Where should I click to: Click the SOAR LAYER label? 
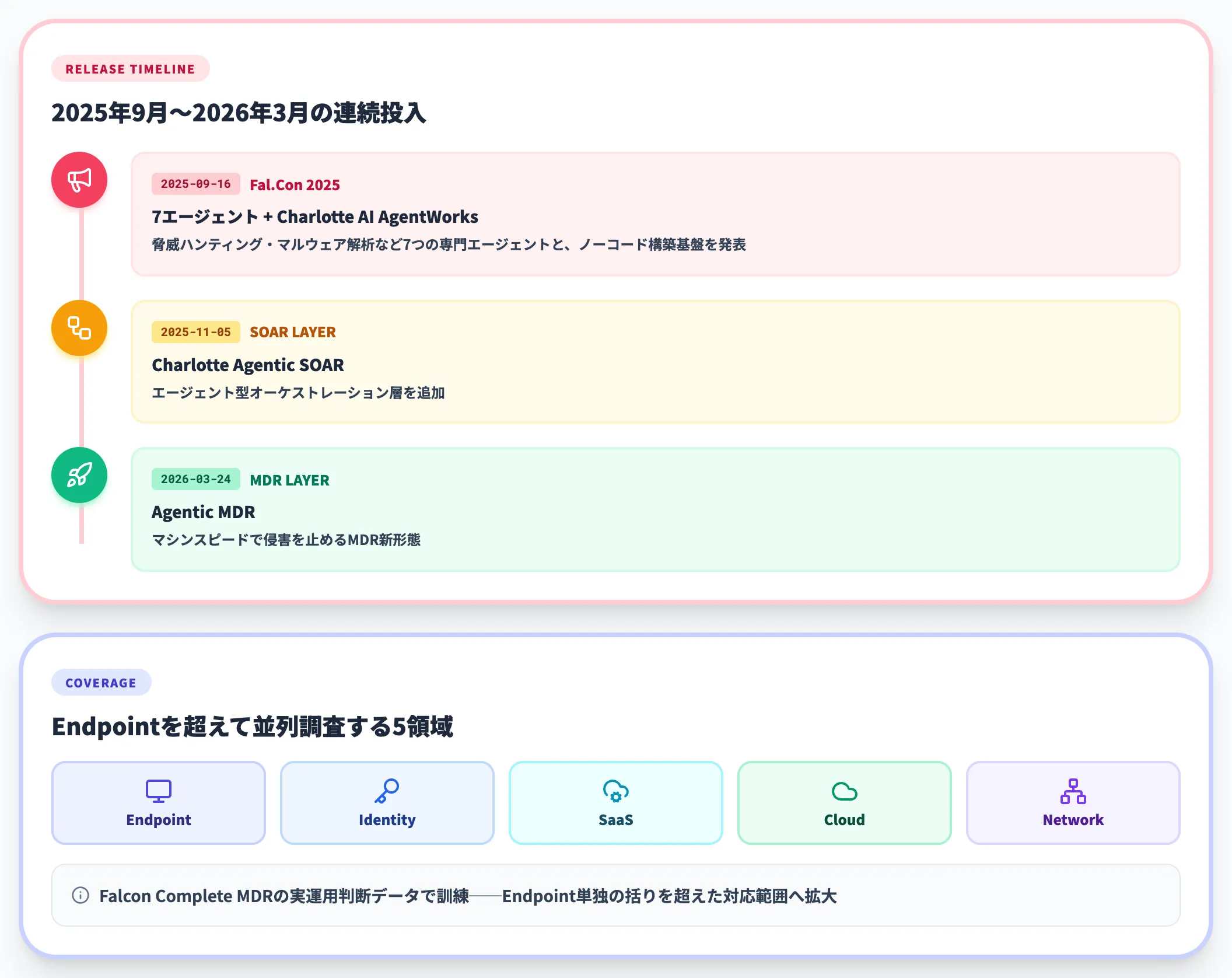(x=293, y=332)
